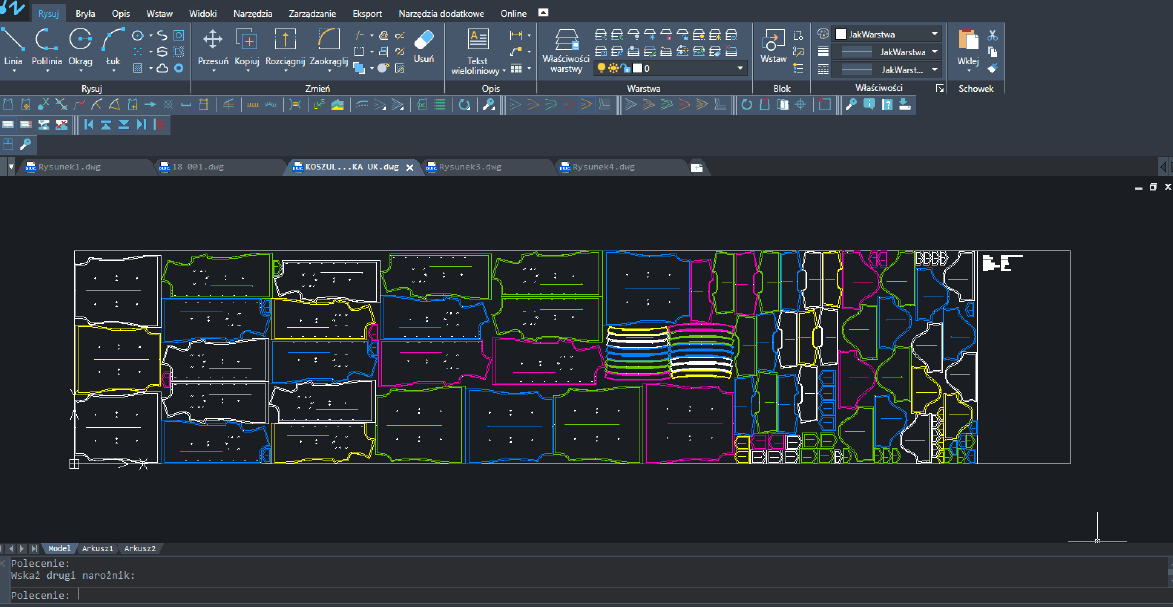The image size is (1173, 611).
Task: Click the layer color white swatch
Action: [x=637, y=68]
